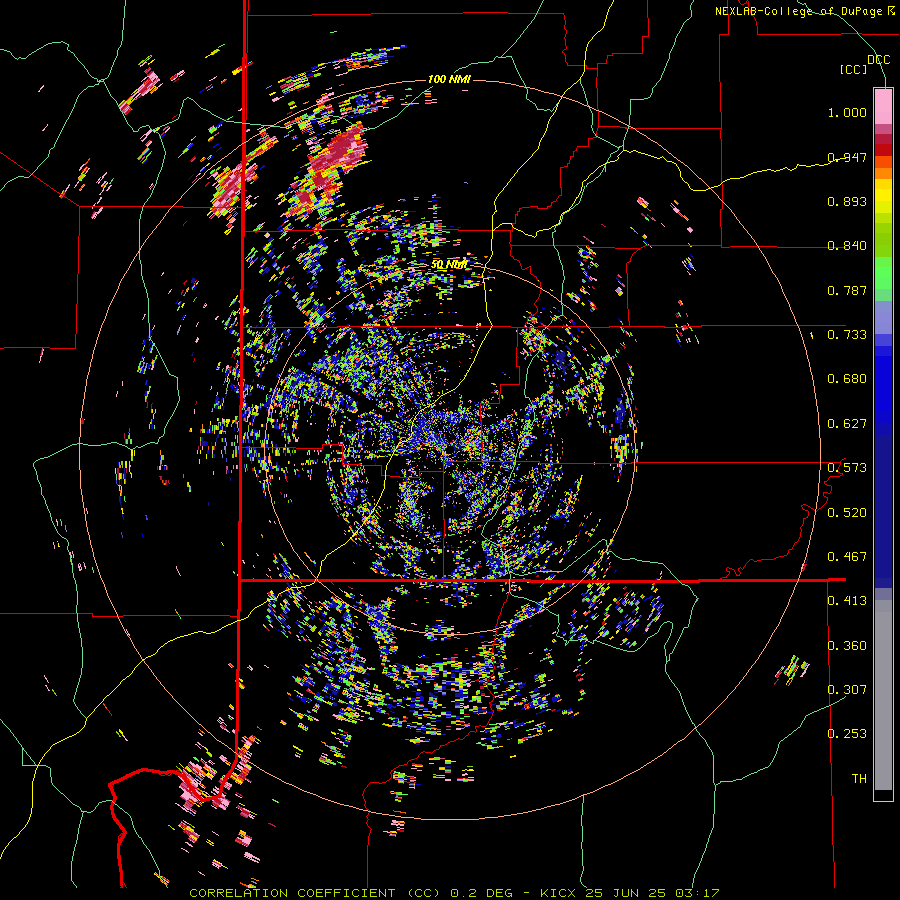Click the 0.520 scale value
The width and height of the screenshot is (900, 900).
point(847,513)
